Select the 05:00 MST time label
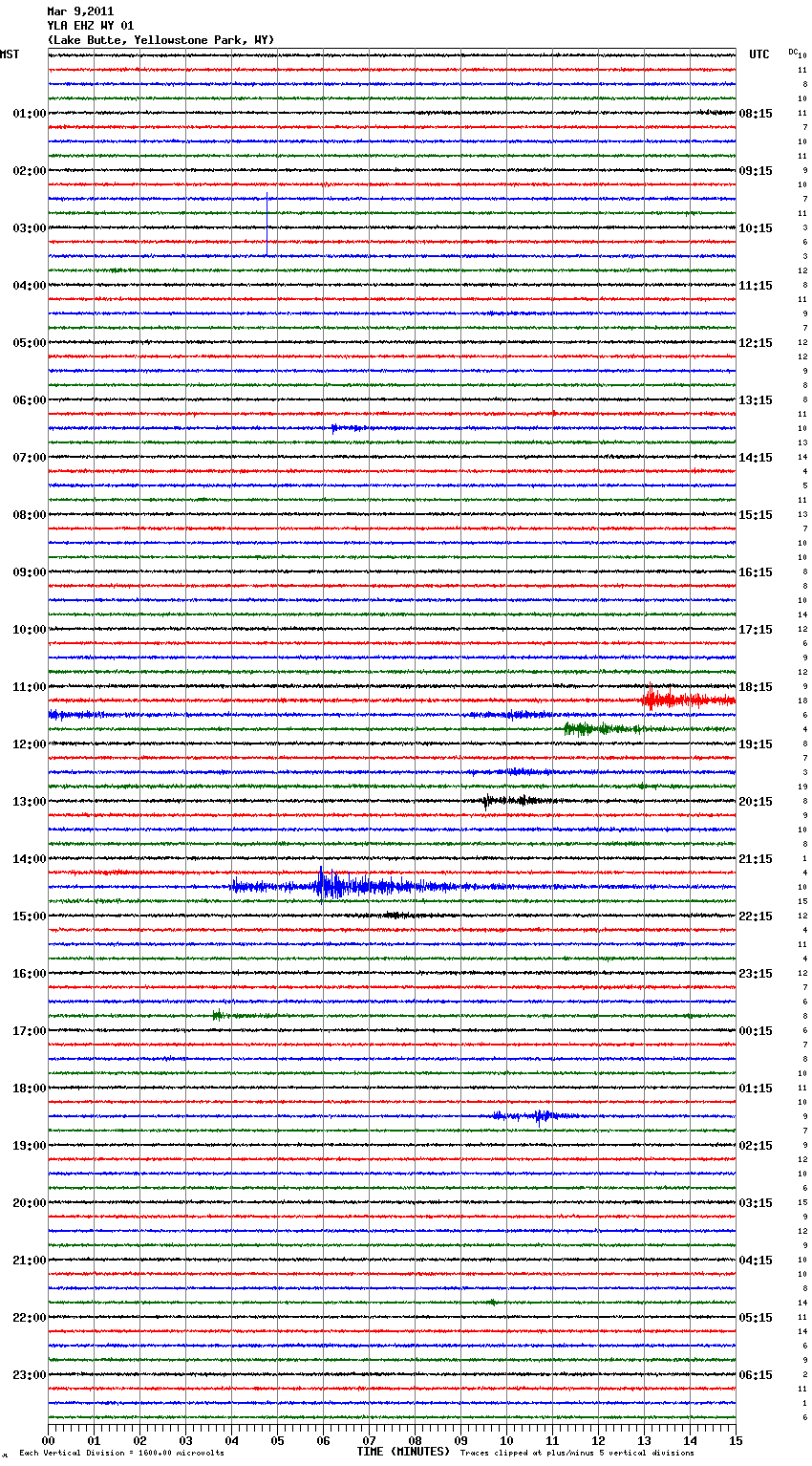This screenshot has width=812, height=1466. click(30, 343)
